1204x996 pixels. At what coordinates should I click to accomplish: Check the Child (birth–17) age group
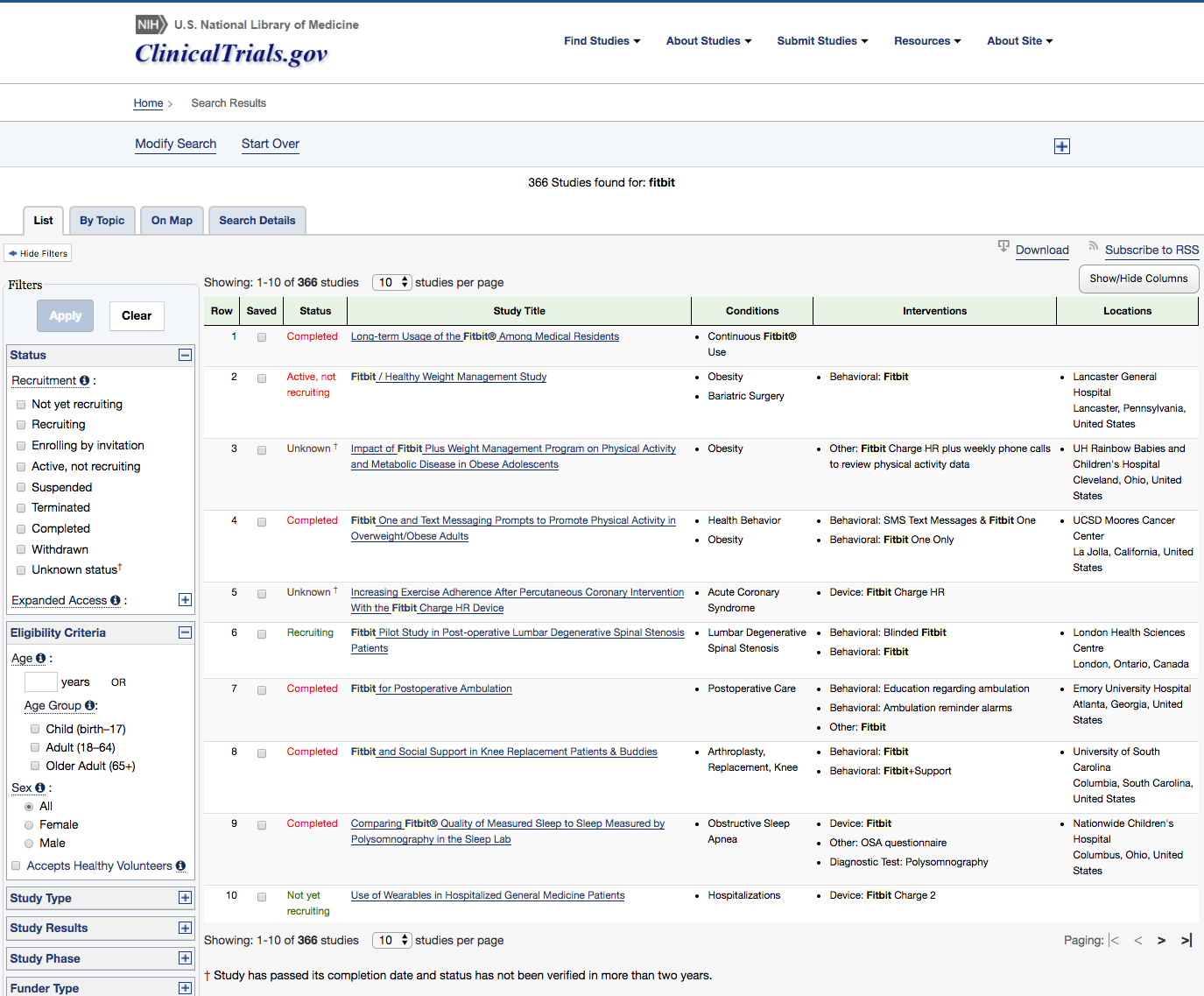(35, 729)
